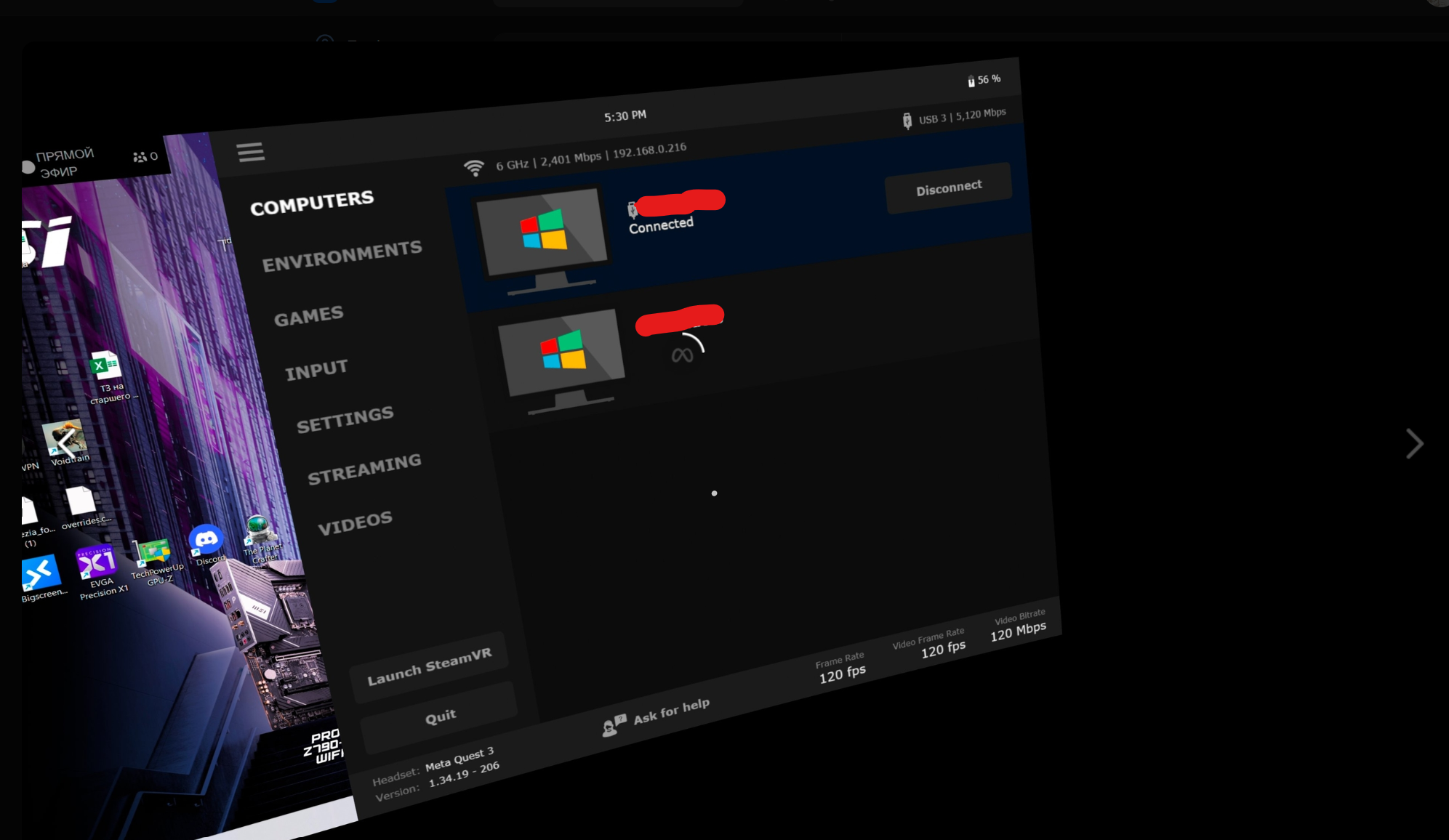
Task: Click the USB 3 | 5,120 Mbps status
Action: [963, 116]
